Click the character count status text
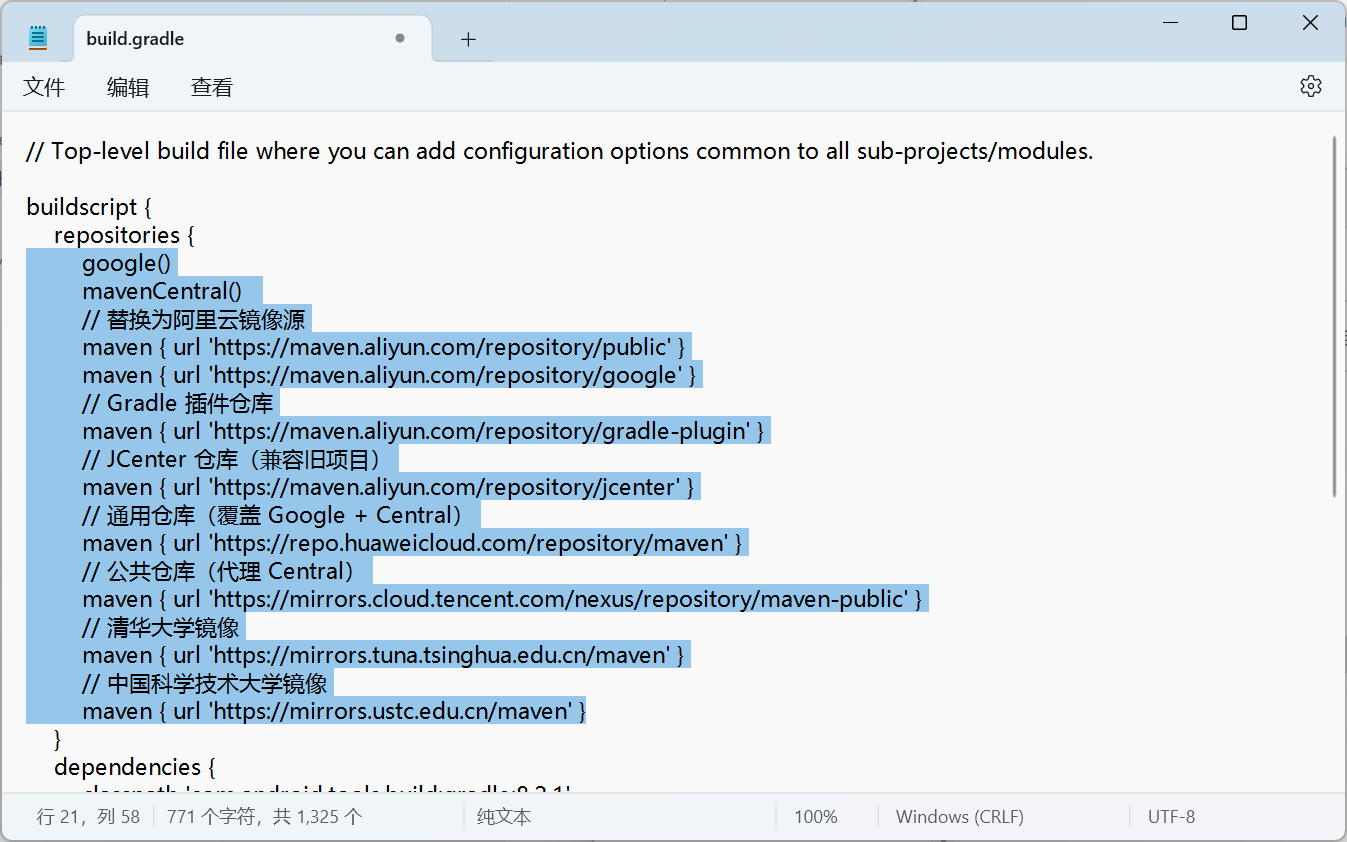Image resolution: width=1347 pixels, height=842 pixels. (265, 817)
